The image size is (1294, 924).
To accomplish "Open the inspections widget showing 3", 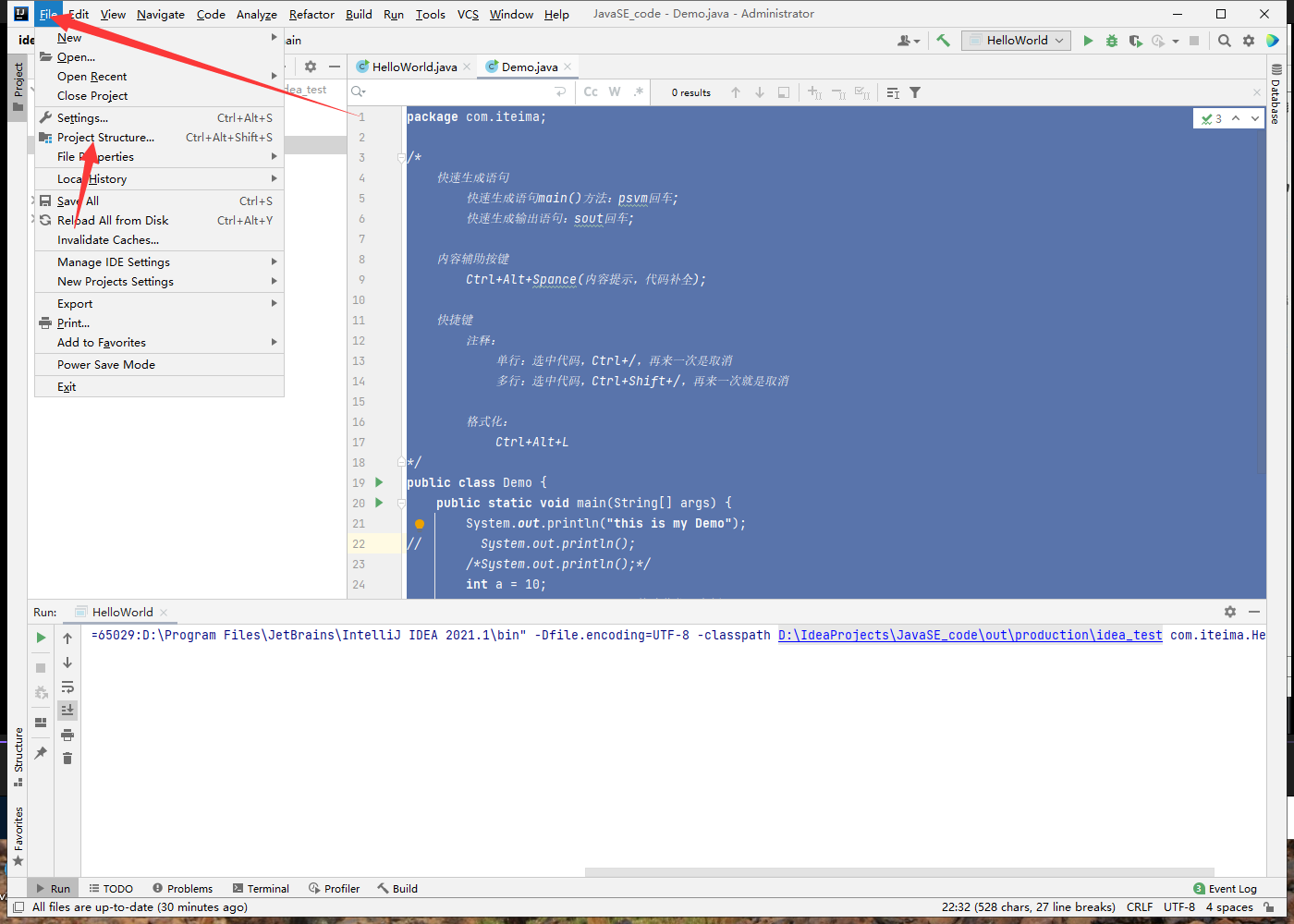I will tap(1212, 118).
